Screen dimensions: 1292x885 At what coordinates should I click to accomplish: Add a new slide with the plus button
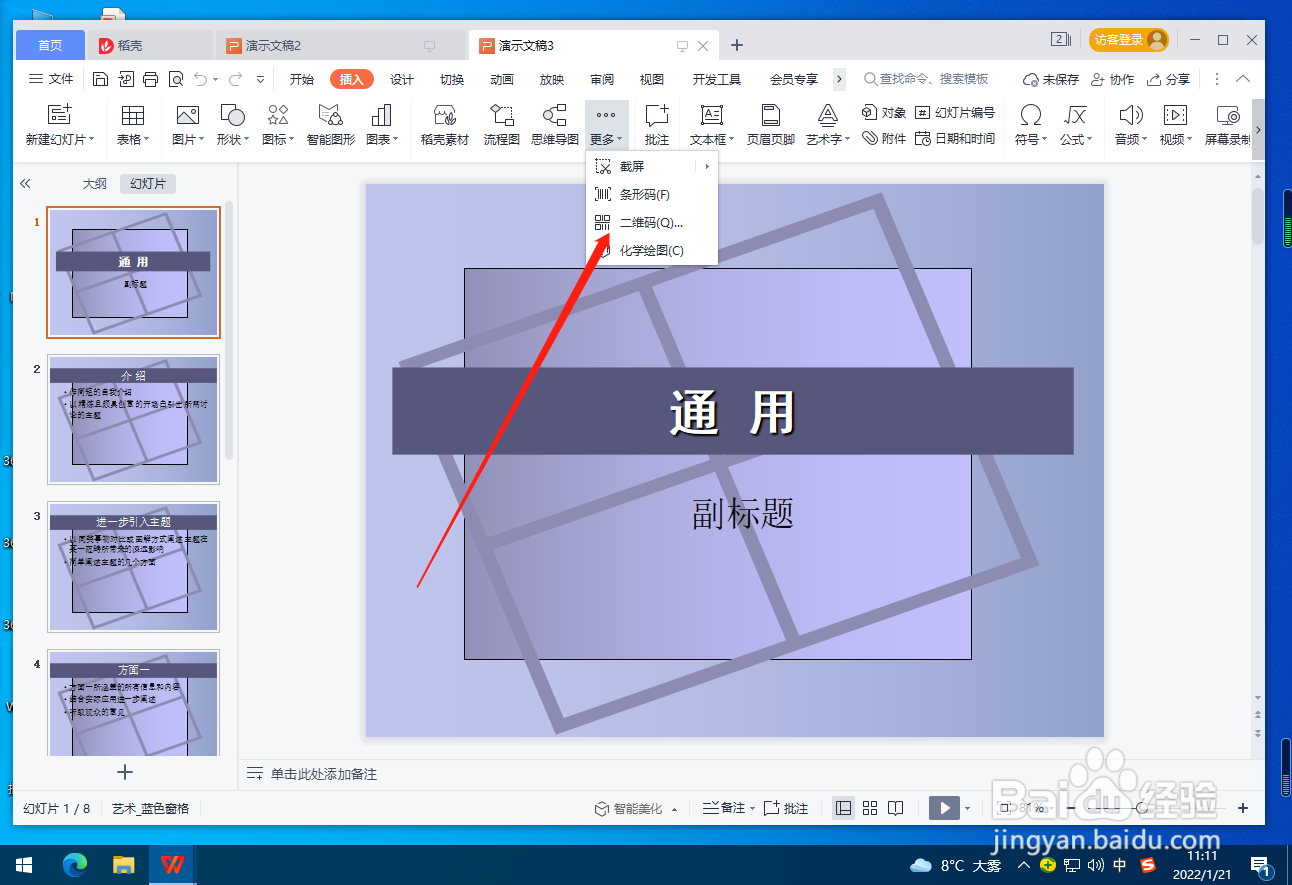[125, 772]
